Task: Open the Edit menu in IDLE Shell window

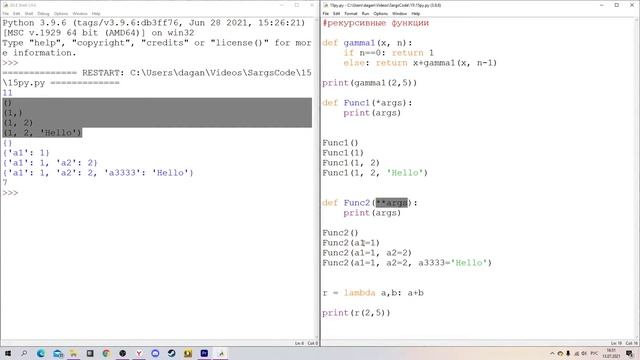Action: pyautogui.click(x=17, y=13)
